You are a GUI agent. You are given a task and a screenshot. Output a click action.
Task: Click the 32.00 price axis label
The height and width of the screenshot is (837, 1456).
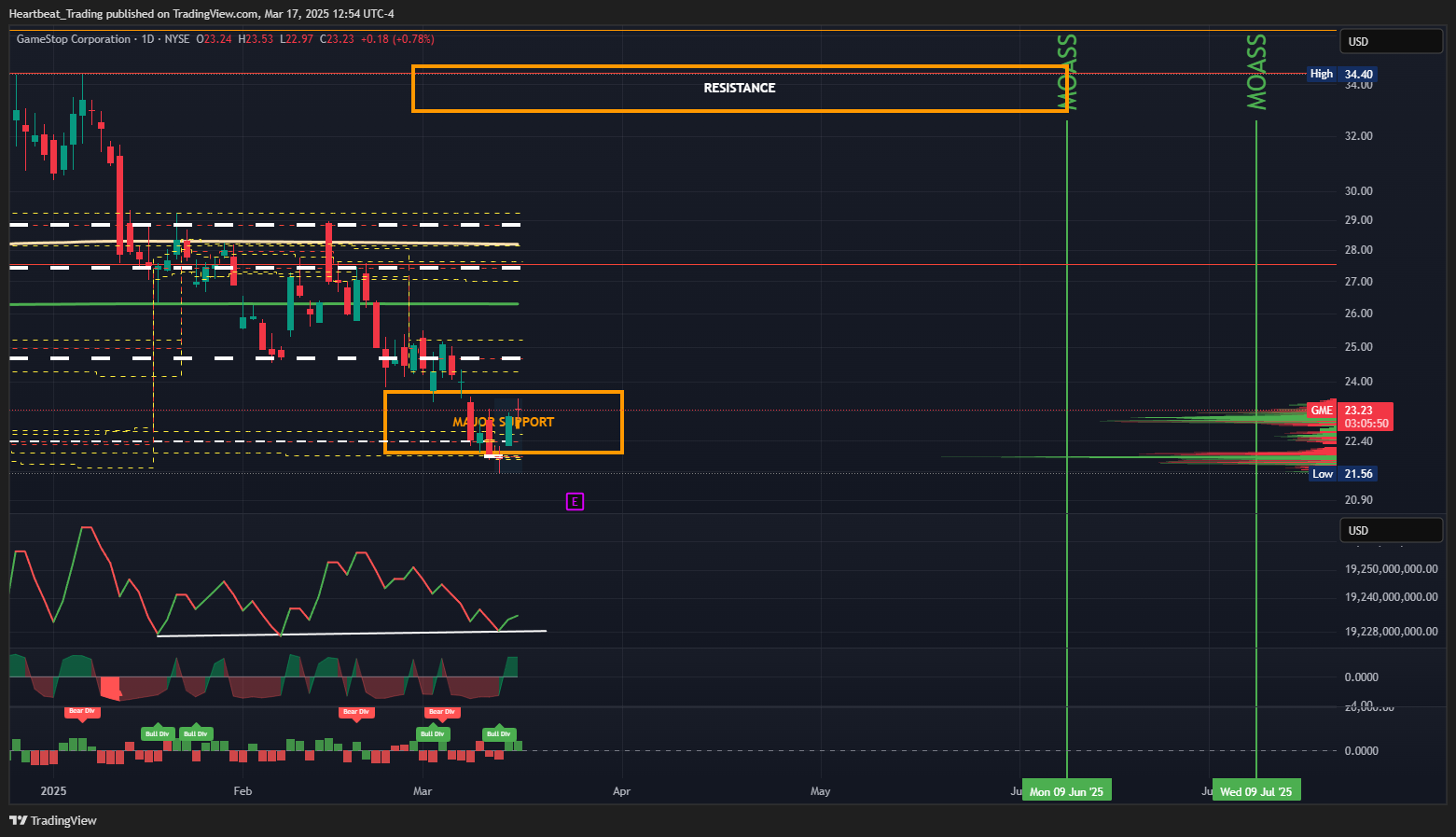(x=1358, y=136)
